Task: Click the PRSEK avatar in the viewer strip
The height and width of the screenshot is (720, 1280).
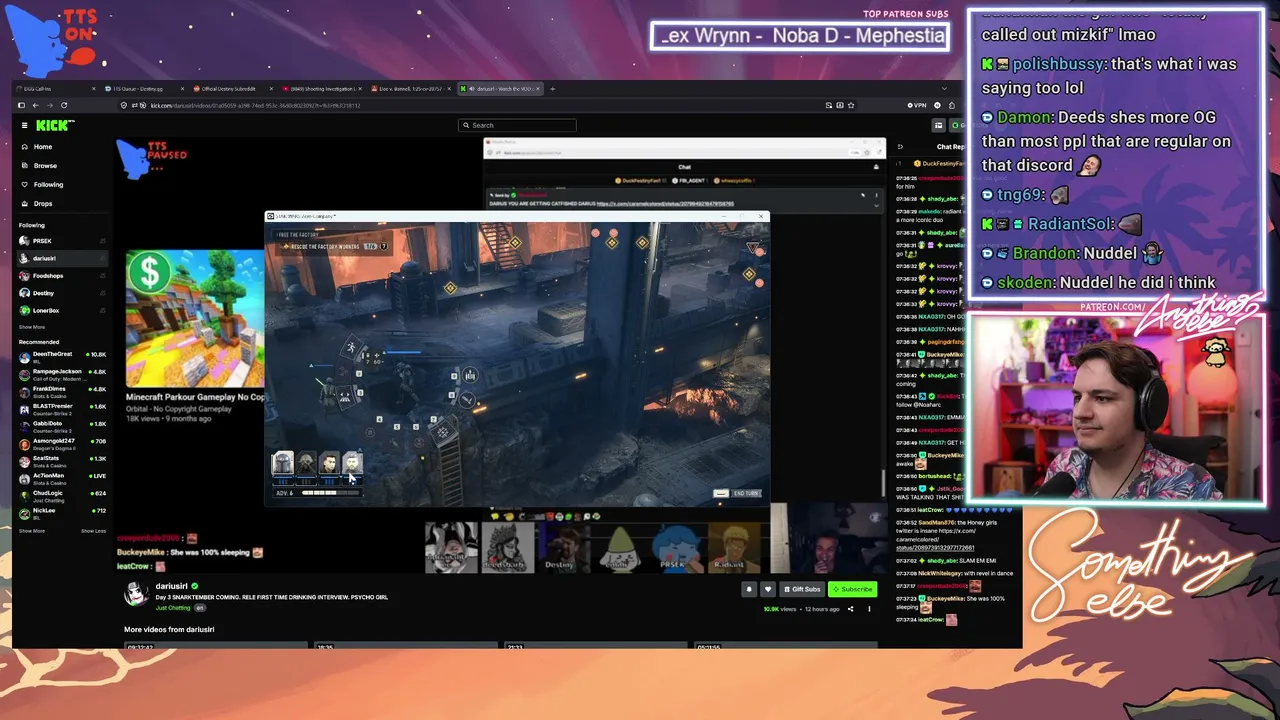Action: (677, 548)
